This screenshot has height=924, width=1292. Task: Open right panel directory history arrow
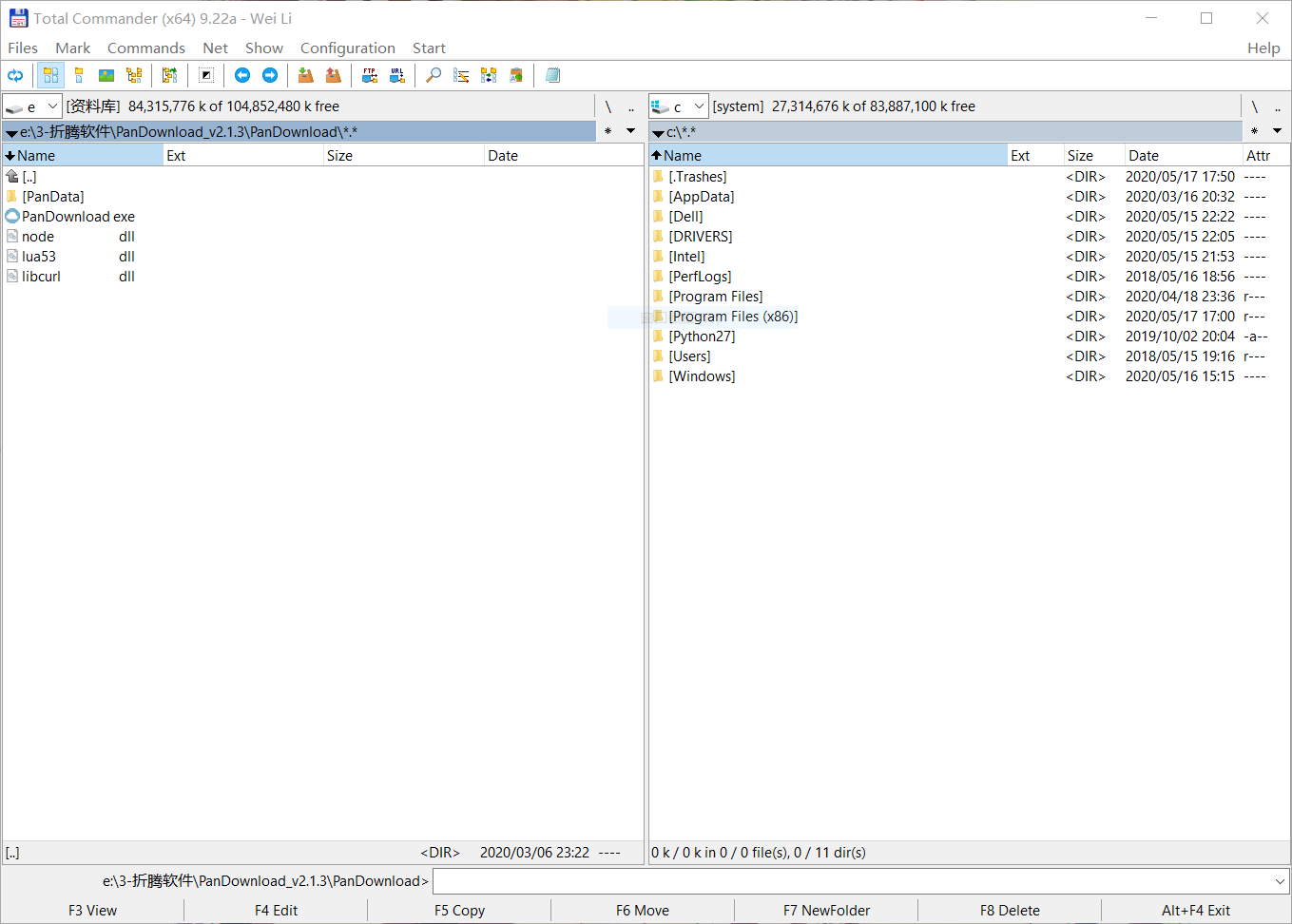[x=1277, y=131]
